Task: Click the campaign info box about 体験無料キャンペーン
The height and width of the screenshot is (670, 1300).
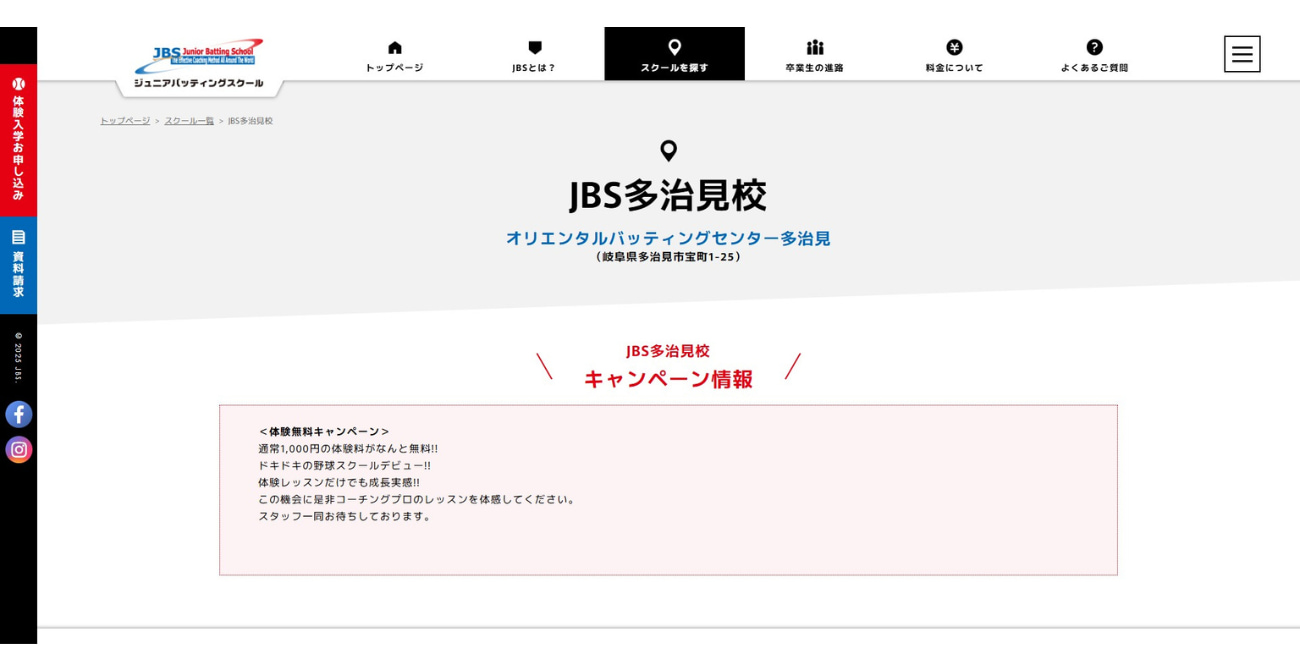Action: pyautogui.click(x=666, y=489)
